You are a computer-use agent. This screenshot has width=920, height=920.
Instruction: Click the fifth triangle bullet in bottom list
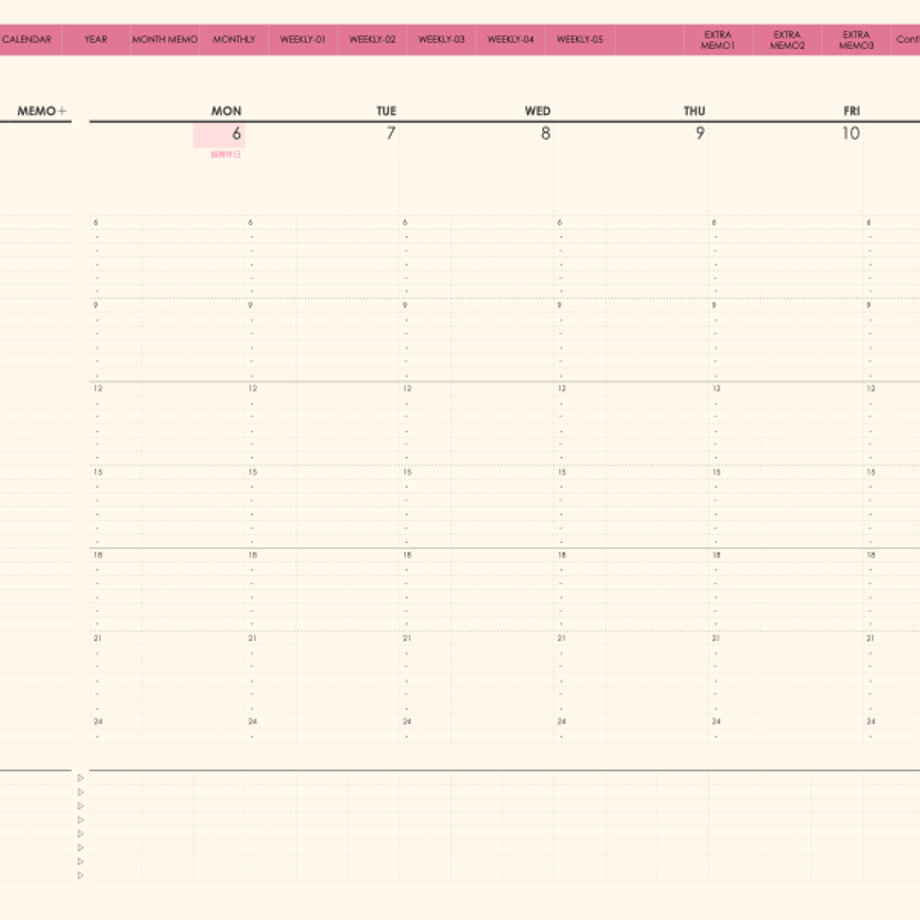pos(81,834)
